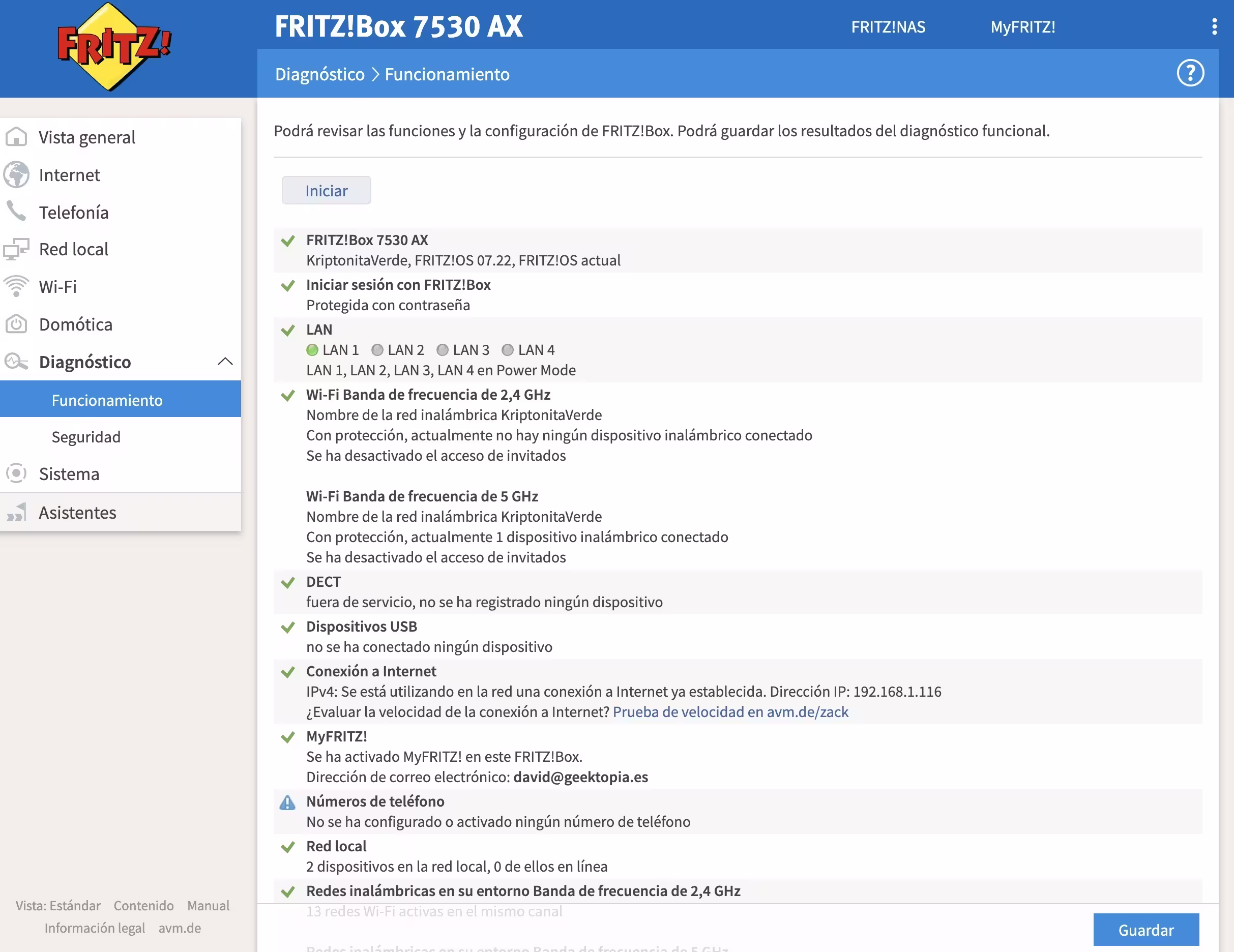
Task: Open the avm.de footer link
Action: point(179,928)
